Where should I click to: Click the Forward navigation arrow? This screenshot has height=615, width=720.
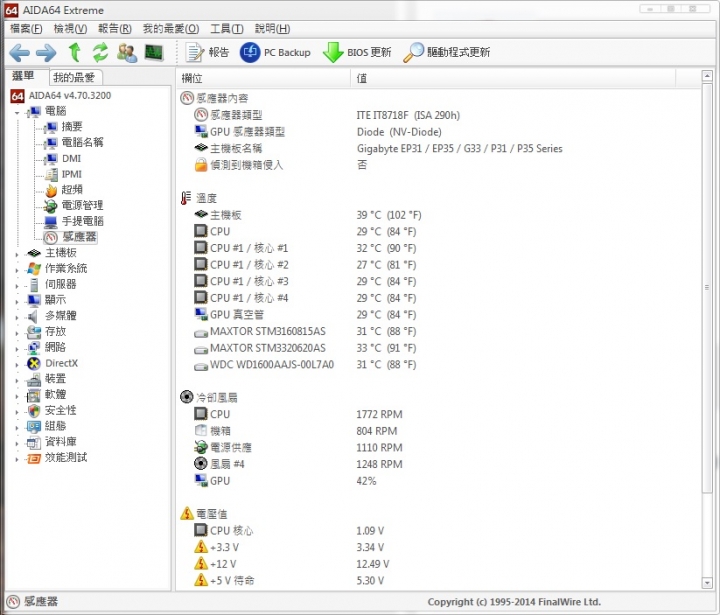pos(46,52)
